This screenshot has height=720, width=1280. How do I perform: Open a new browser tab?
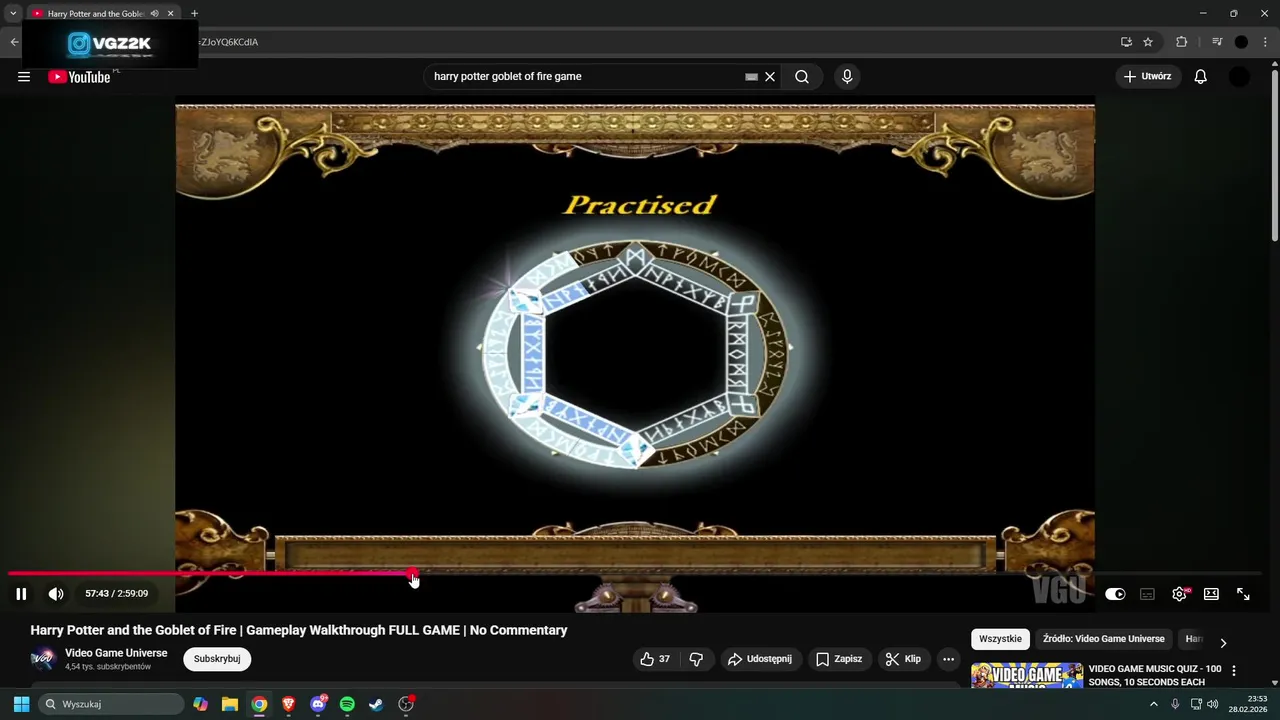pos(194,13)
